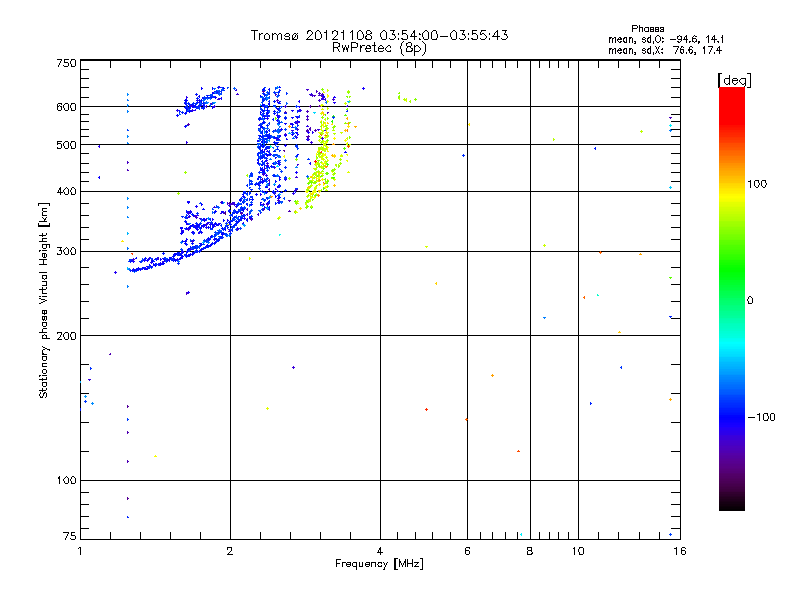Click the x-axis tick label "16"
The image size is (800, 600).
click(x=680, y=551)
